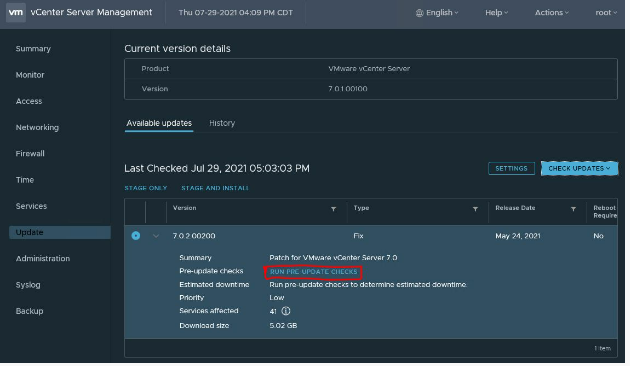The image size is (630, 366).
Task: Open the Administration page
Action: (x=43, y=259)
